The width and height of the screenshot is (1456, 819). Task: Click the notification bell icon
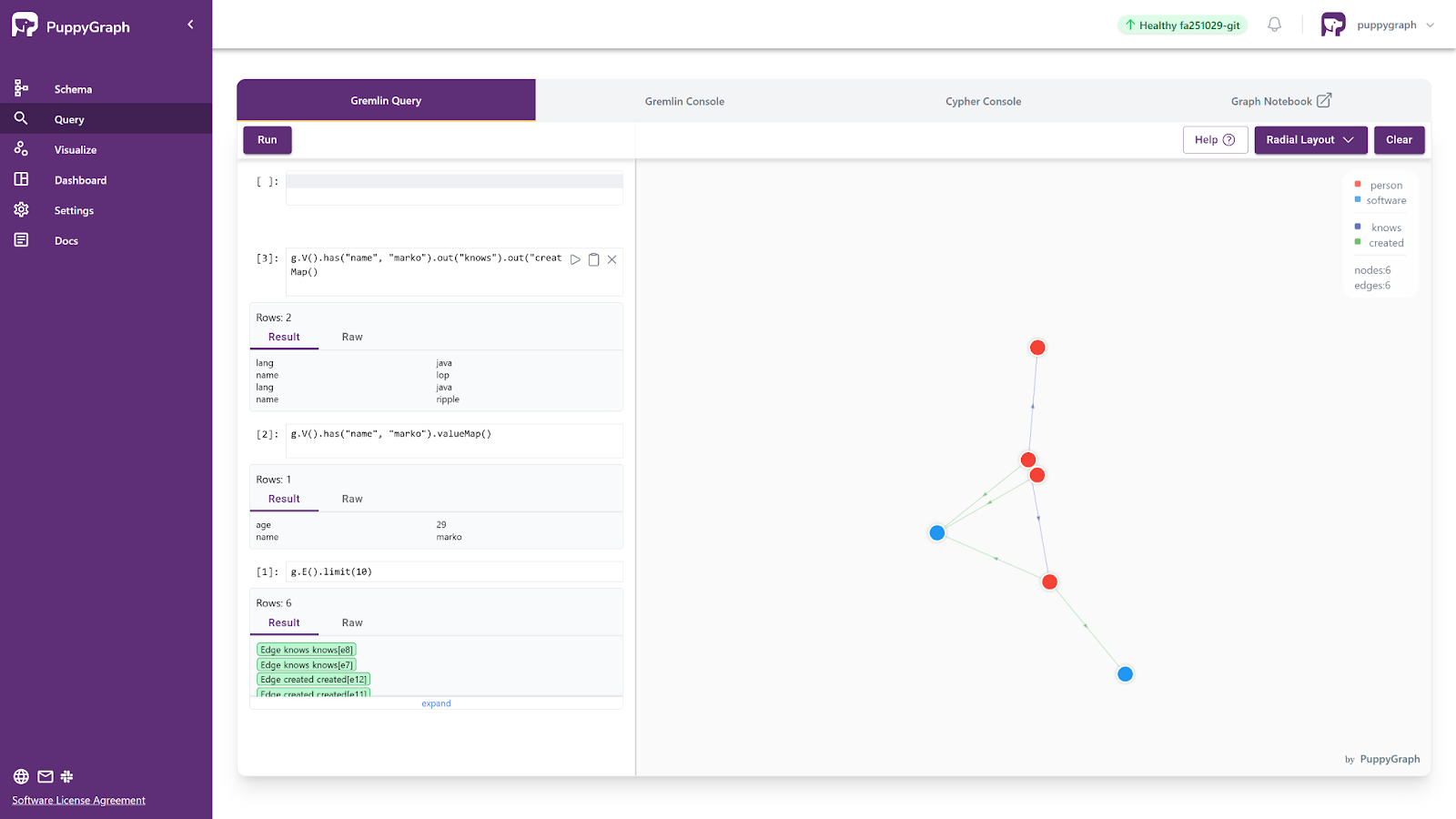pos(1274,25)
